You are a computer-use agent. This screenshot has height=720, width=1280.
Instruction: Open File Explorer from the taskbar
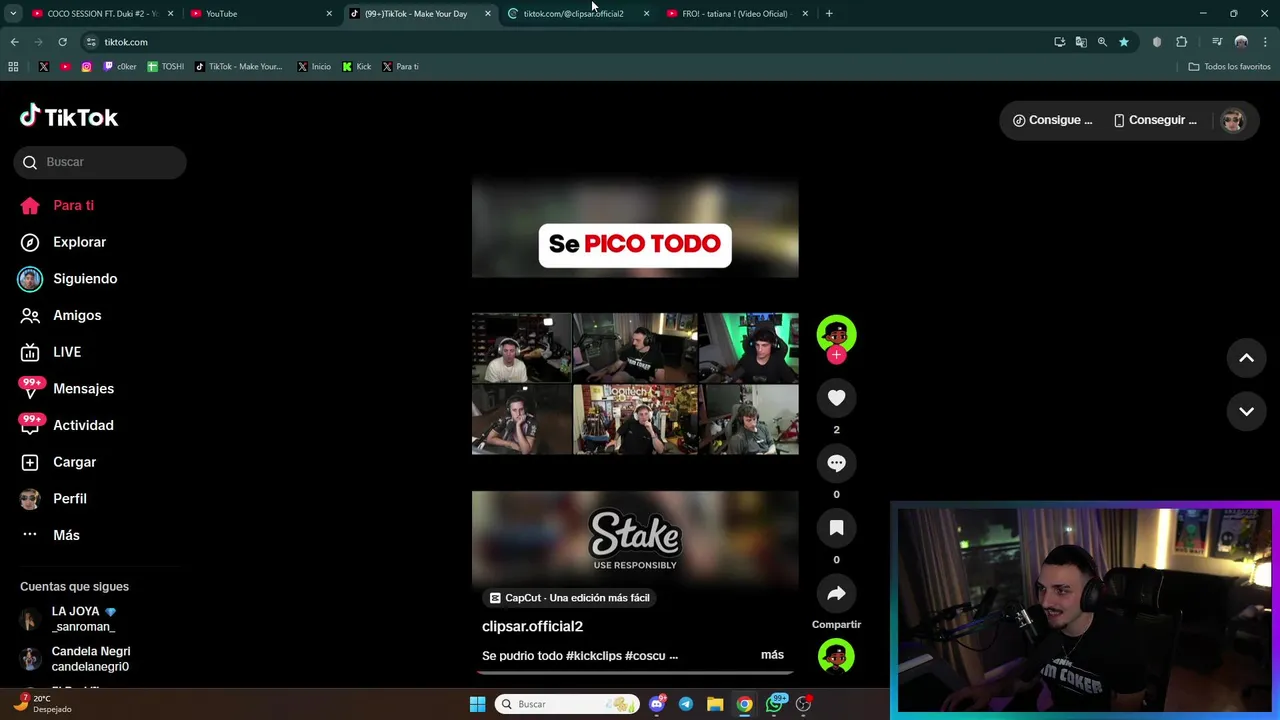tap(715, 704)
